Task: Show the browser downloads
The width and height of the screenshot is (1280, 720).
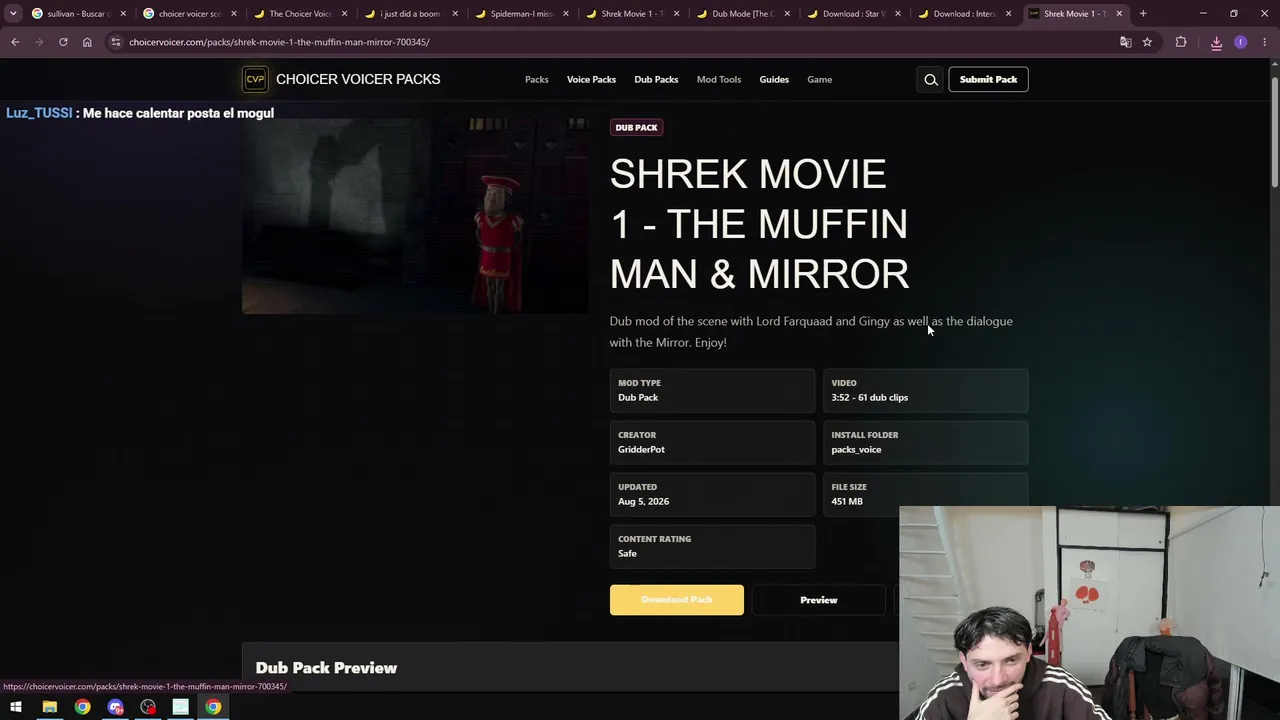Action: pyautogui.click(x=1216, y=42)
